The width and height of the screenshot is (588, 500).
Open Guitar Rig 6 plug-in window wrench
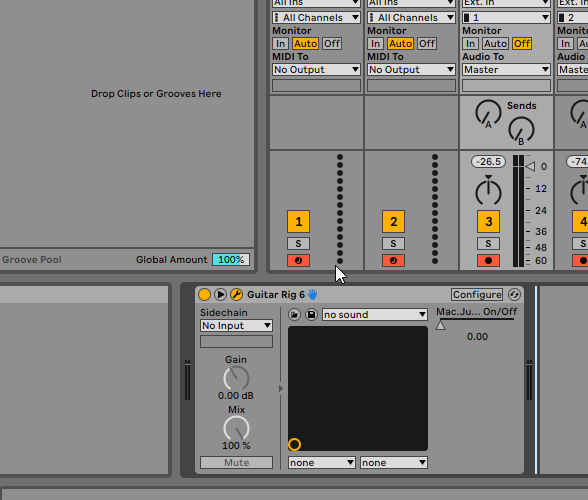(236, 294)
